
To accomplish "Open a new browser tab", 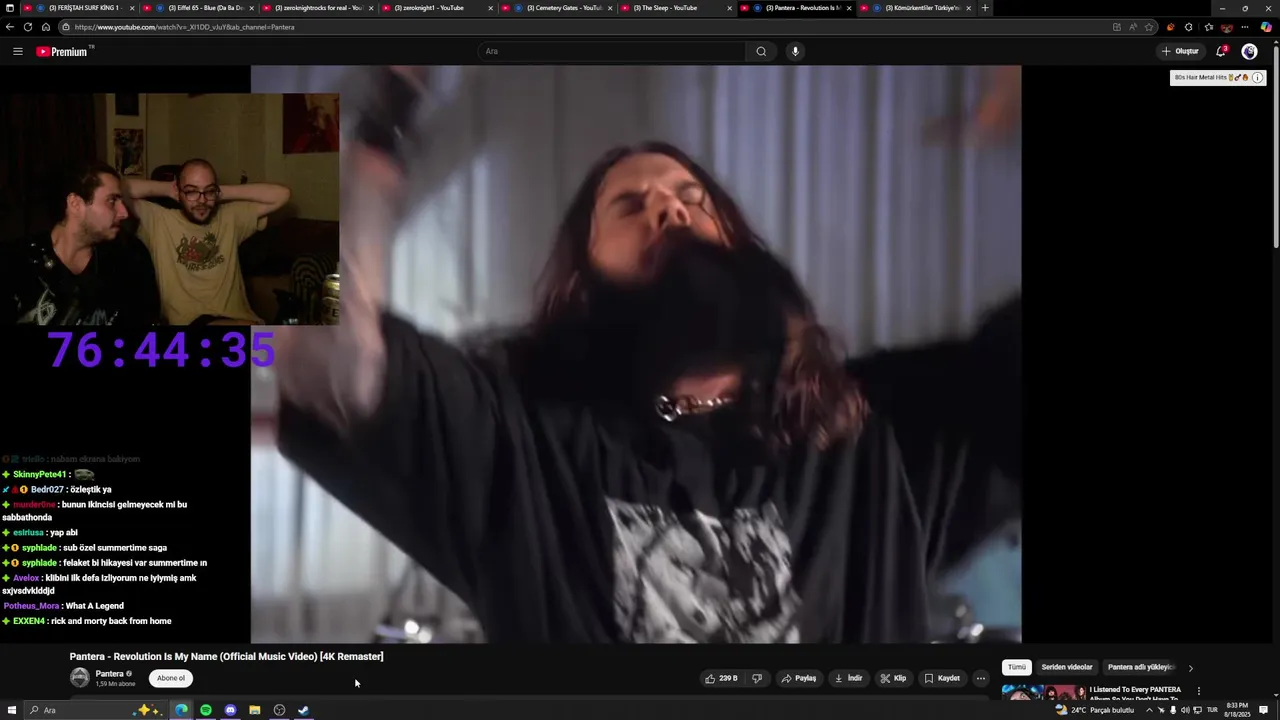I will pyautogui.click(x=985, y=8).
